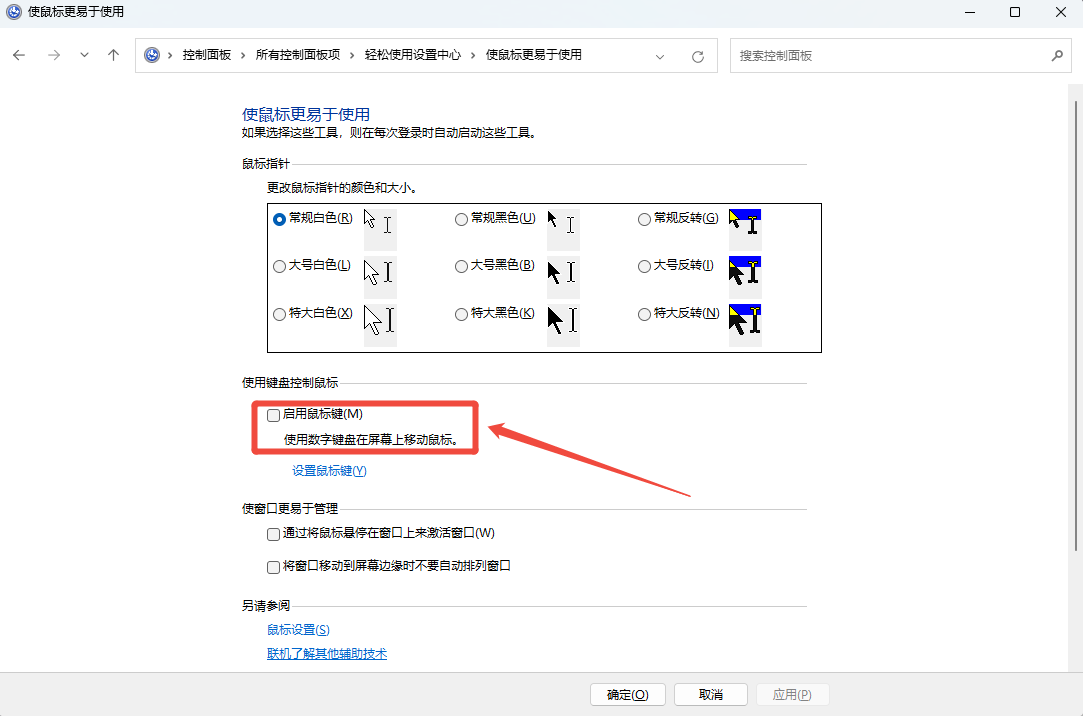Open recent locations chevron beside forward arrow
The image size is (1083, 716).
coord(84,55)
